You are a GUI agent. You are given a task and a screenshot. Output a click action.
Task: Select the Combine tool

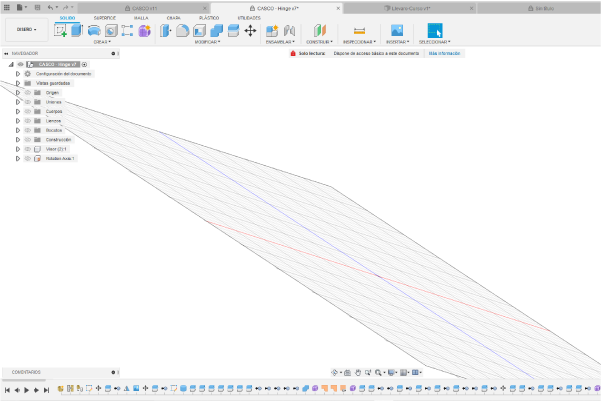click(x=217, y=30)
